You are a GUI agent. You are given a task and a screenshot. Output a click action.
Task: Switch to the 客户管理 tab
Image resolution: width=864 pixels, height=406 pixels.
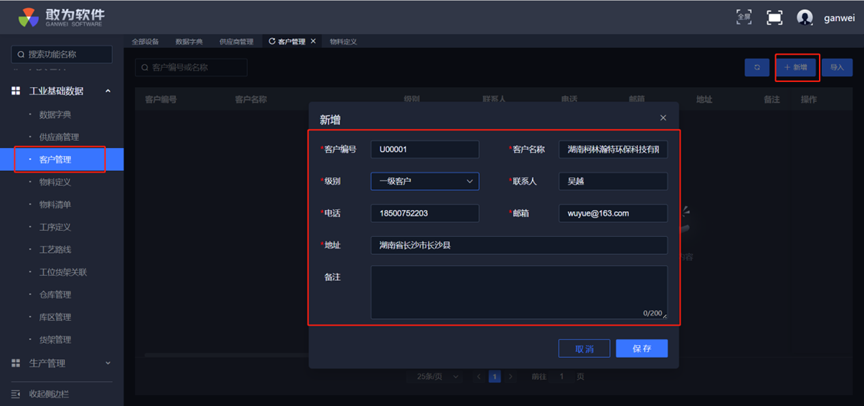(291, 41)
